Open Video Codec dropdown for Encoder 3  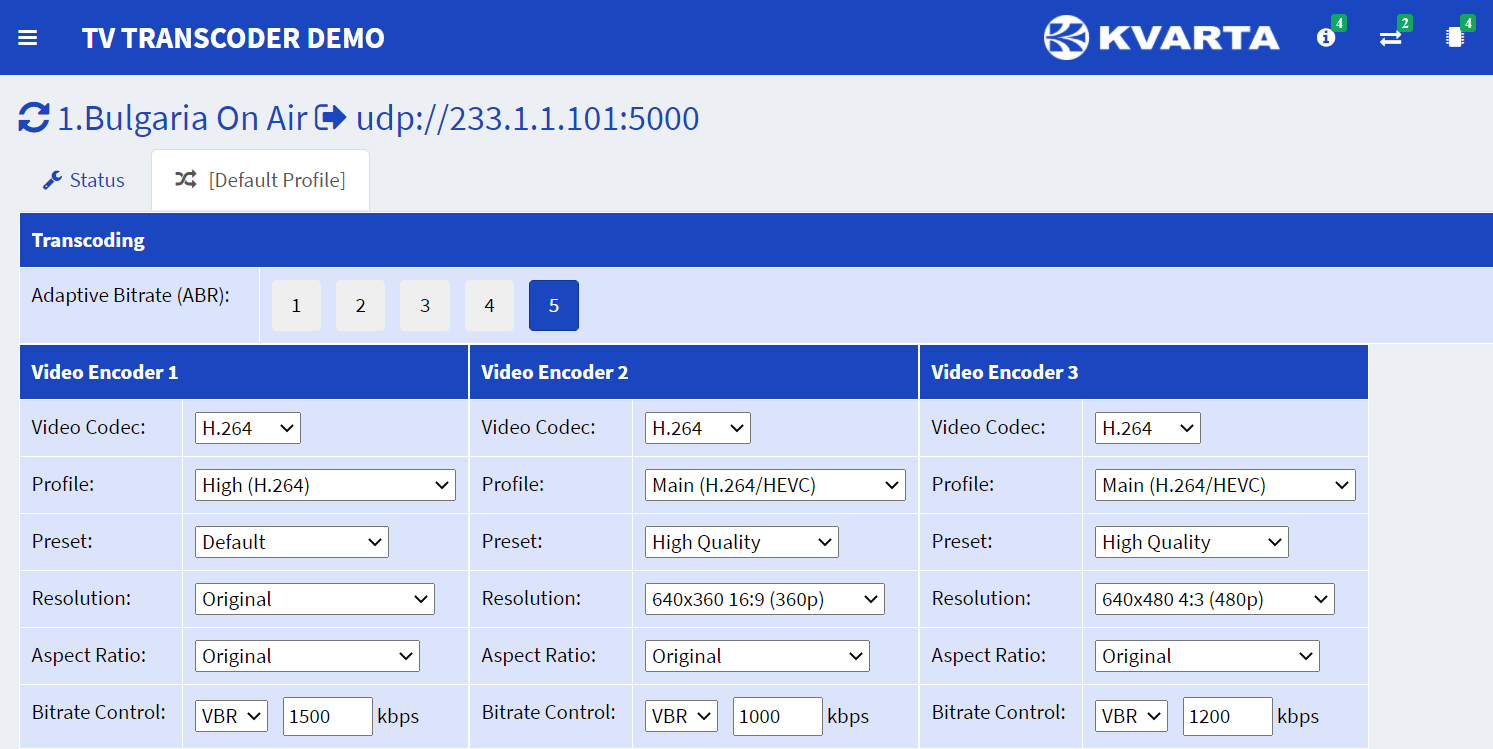1147,428
